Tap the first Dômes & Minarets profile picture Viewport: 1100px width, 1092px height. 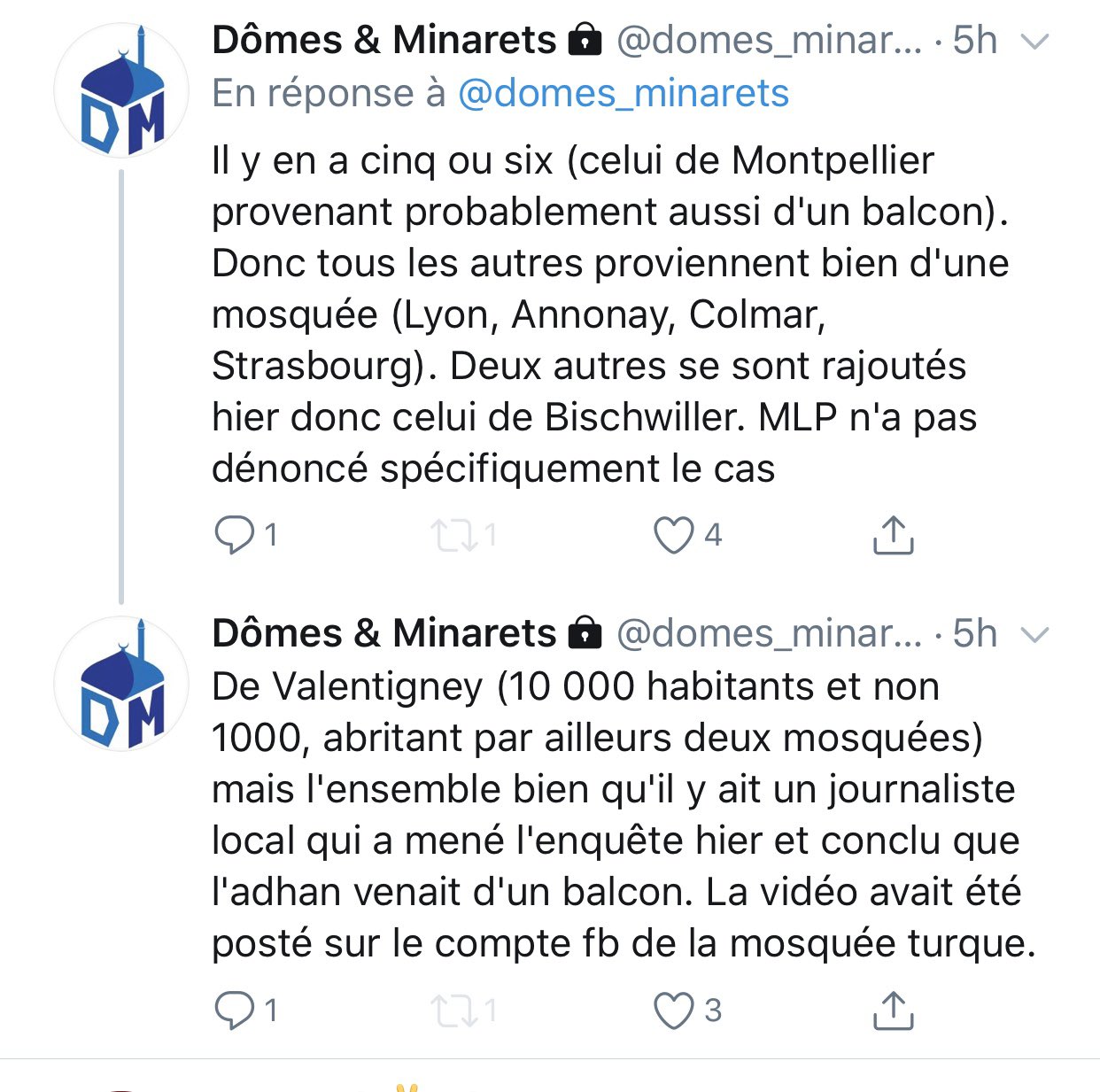(121, 91)
